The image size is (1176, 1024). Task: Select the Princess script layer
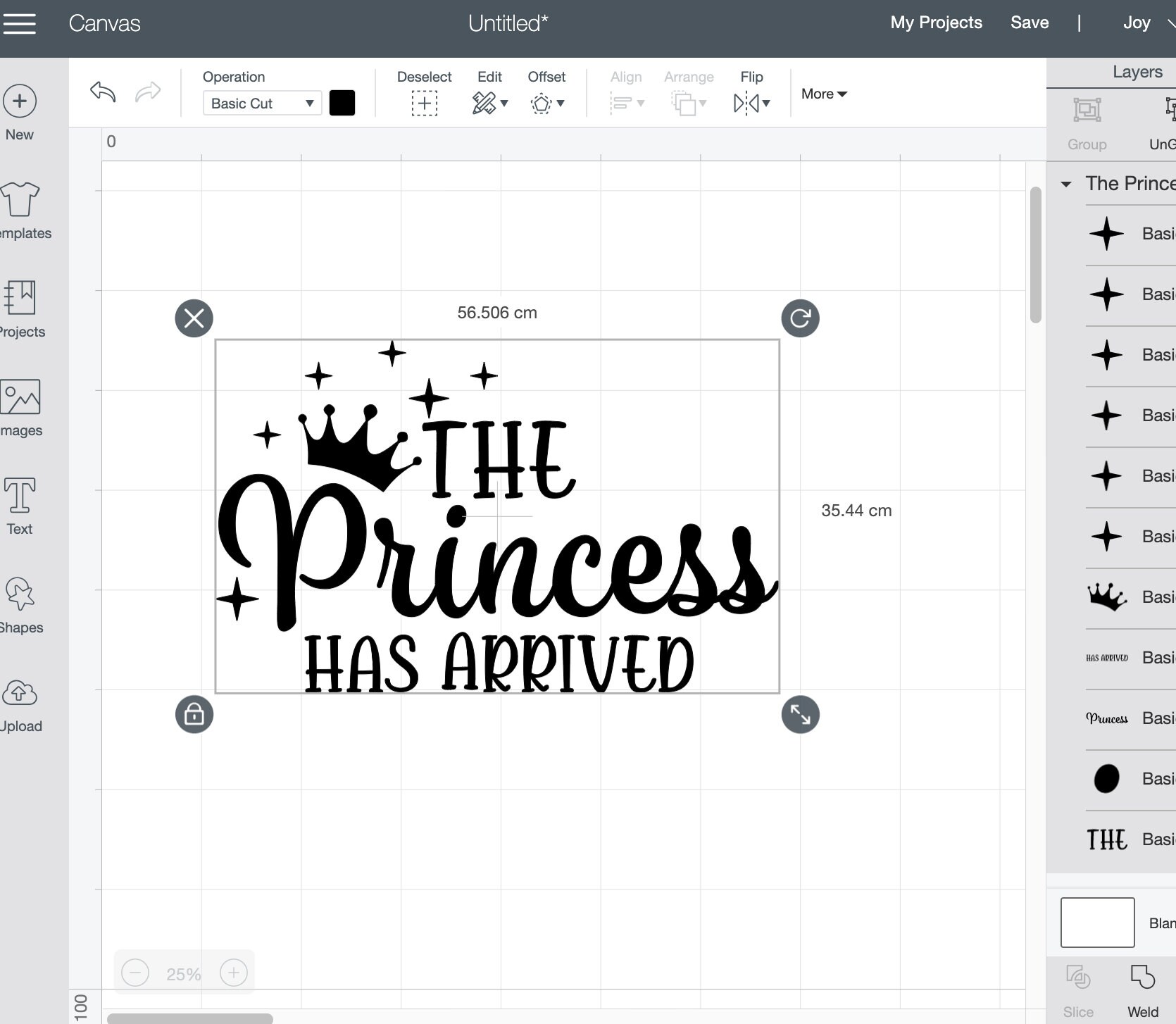(1131, 718)
